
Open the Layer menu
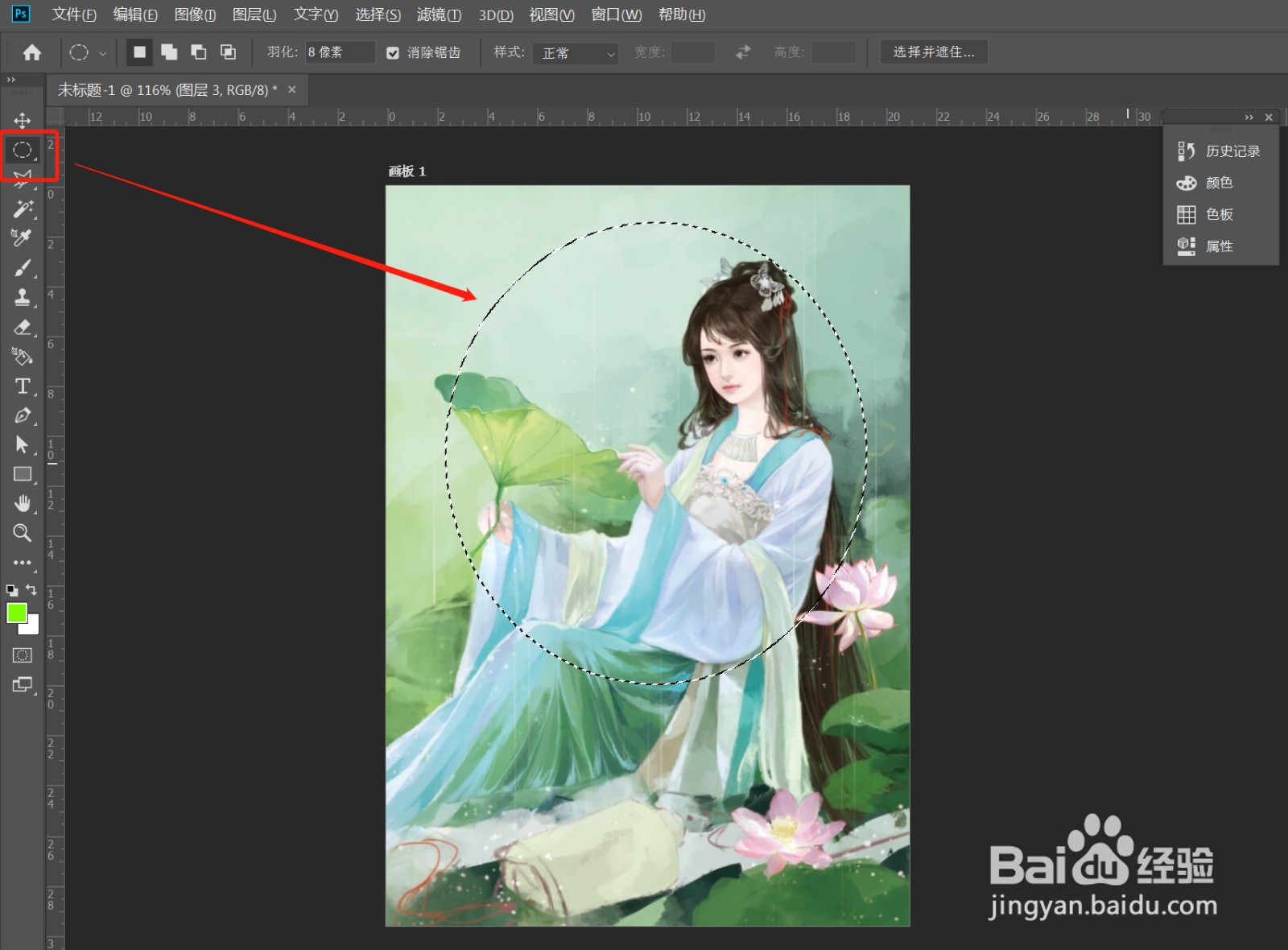coord(254,14)
